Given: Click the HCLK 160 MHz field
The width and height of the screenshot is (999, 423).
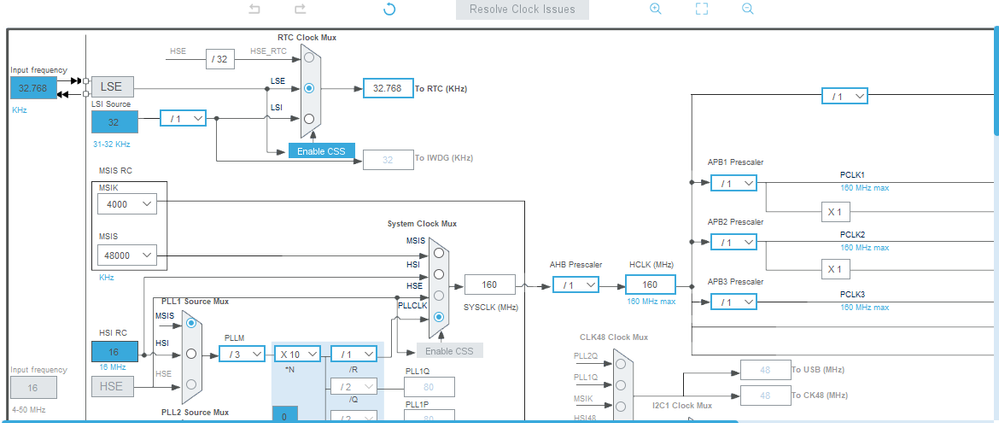Looking at the screenshot, I should pos(650,285).
